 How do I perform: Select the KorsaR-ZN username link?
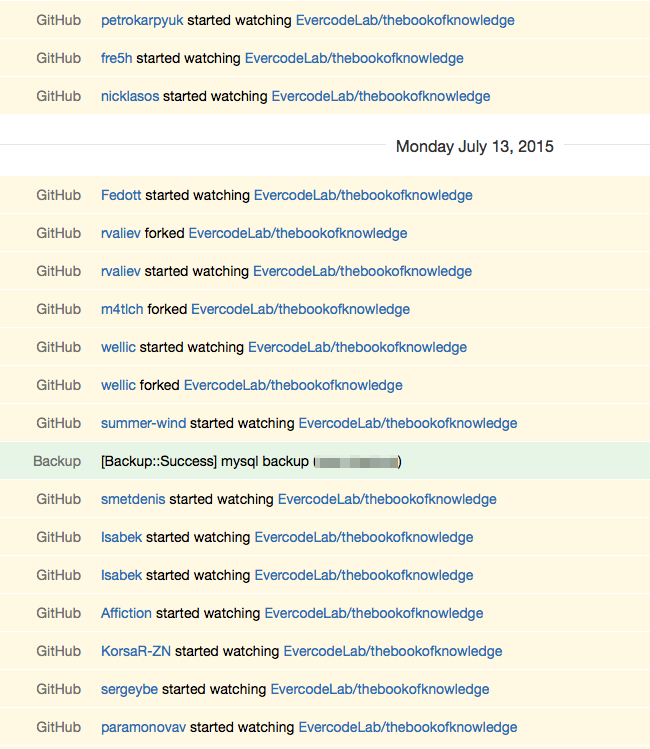click(x=136, y=651)
